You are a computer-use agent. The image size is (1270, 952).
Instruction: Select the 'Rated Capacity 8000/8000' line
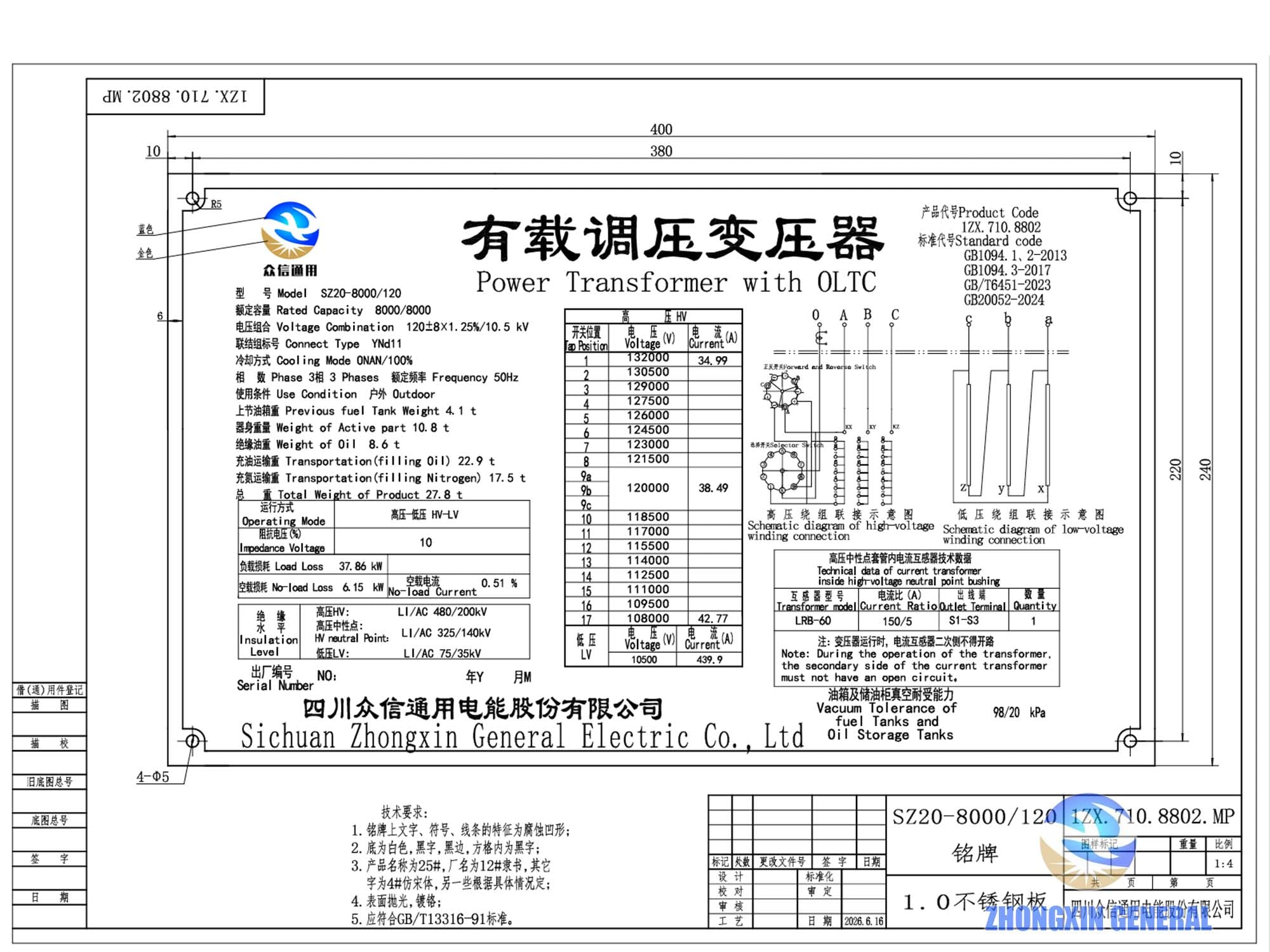click(x=333, y=310)
